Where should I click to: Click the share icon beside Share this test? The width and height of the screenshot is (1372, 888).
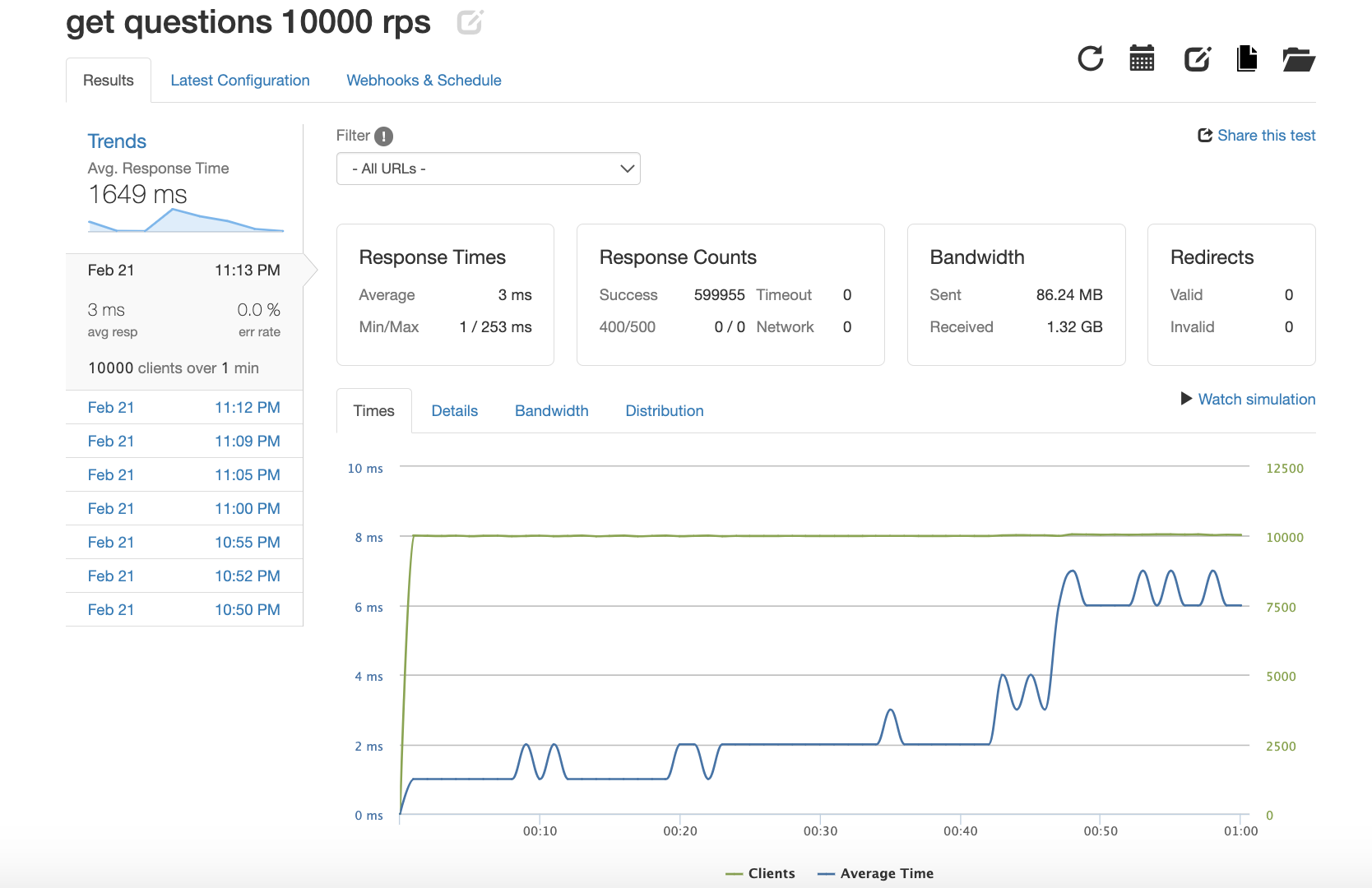tap(1205, 136)
